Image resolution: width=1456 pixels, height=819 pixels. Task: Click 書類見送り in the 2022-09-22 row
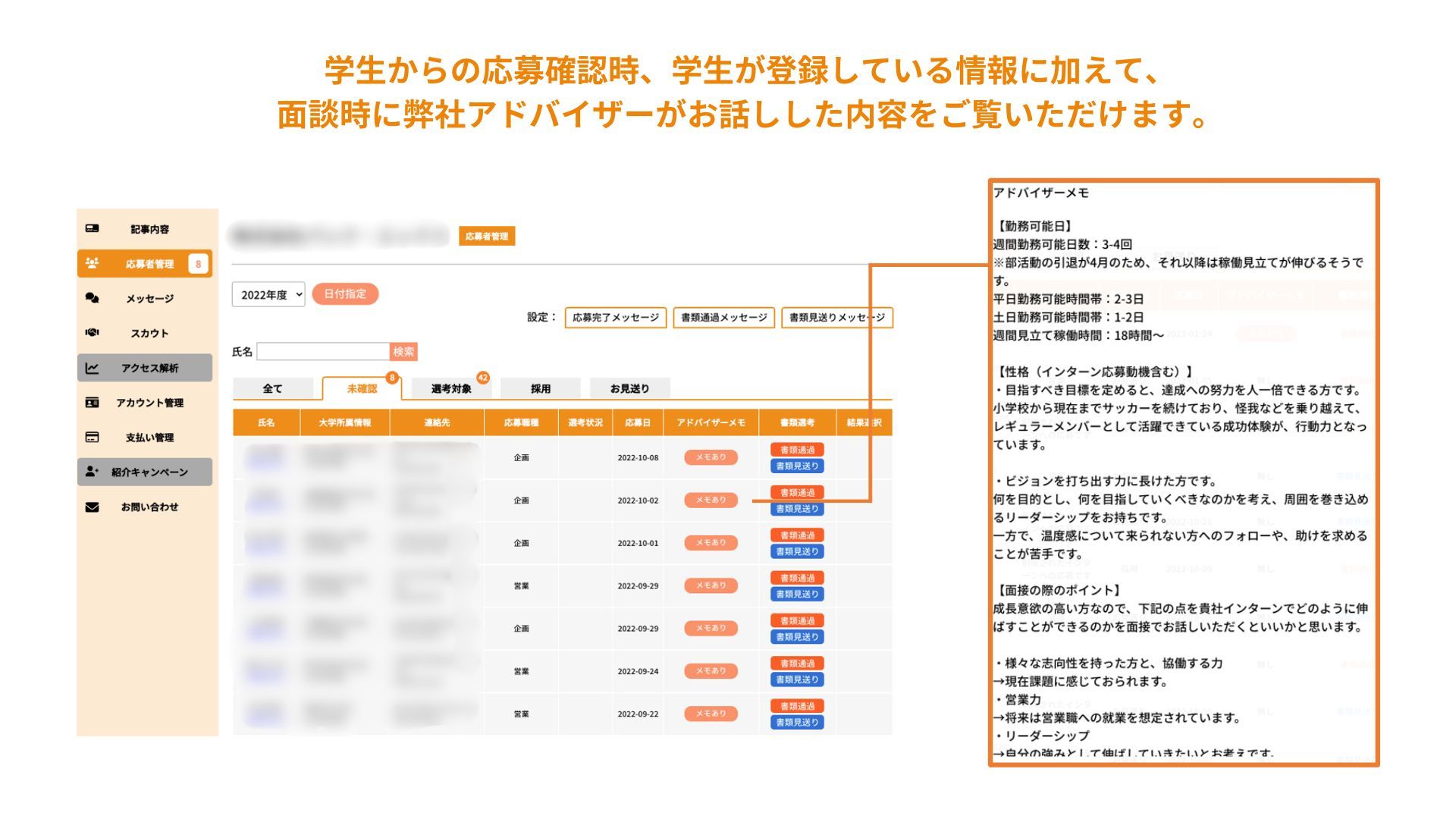[x=797, y=722]
